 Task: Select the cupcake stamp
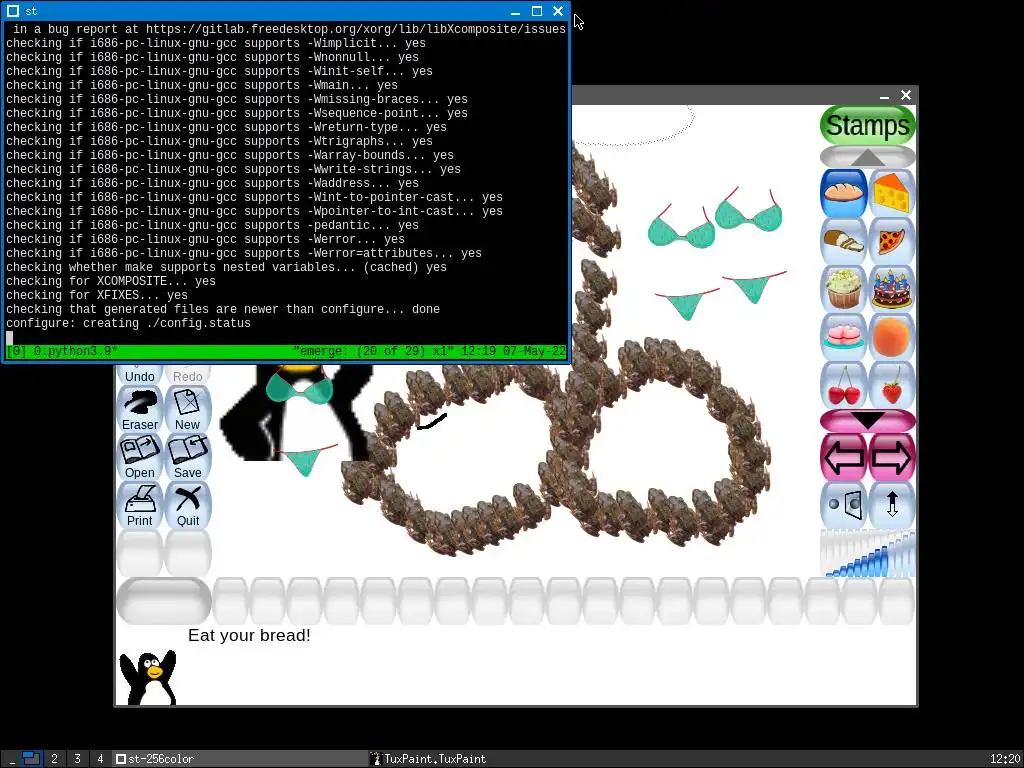[x=843, y=289]
